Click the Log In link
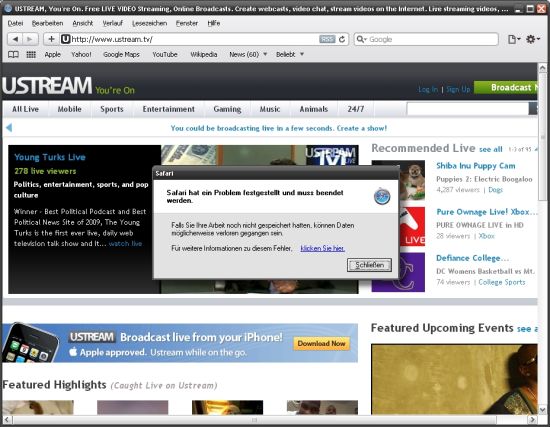 click(x=428, y=89)
